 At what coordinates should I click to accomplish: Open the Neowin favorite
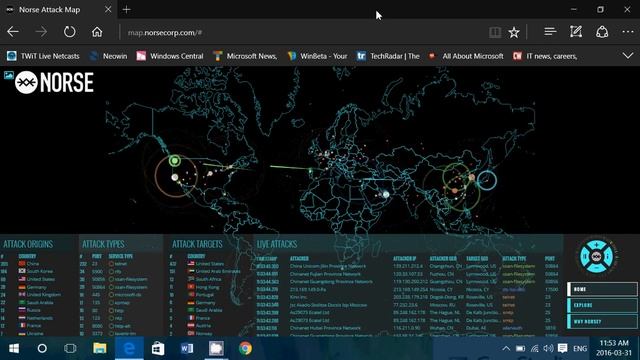point(108,56)
